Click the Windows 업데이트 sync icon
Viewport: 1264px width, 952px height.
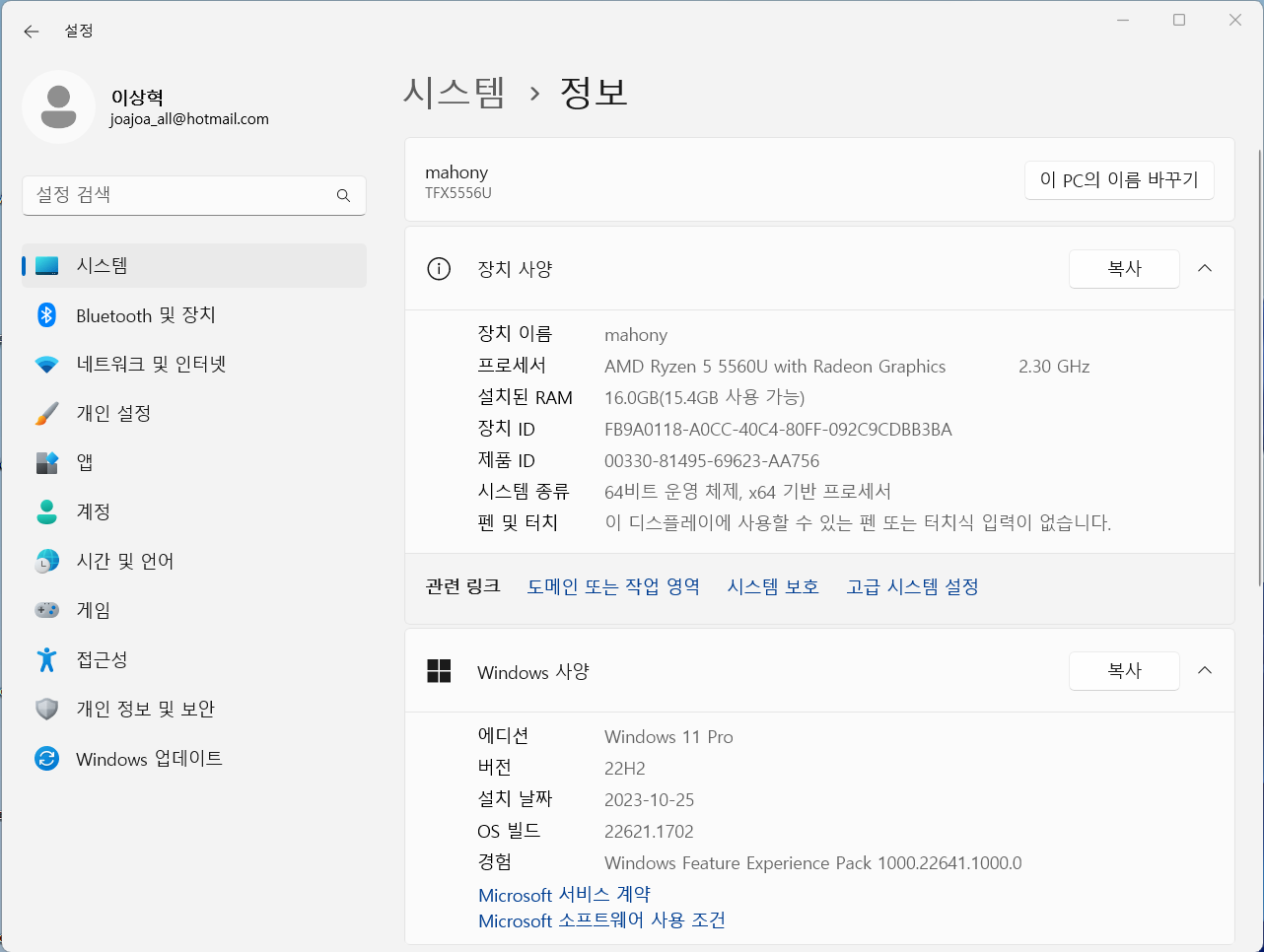[46, 759]
